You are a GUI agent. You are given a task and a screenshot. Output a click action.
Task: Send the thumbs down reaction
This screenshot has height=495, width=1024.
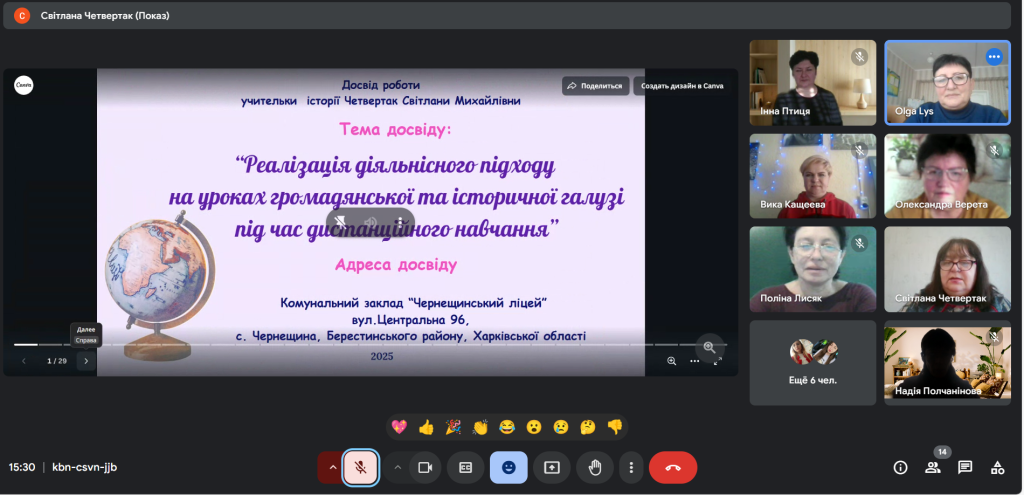click(615, 427)
